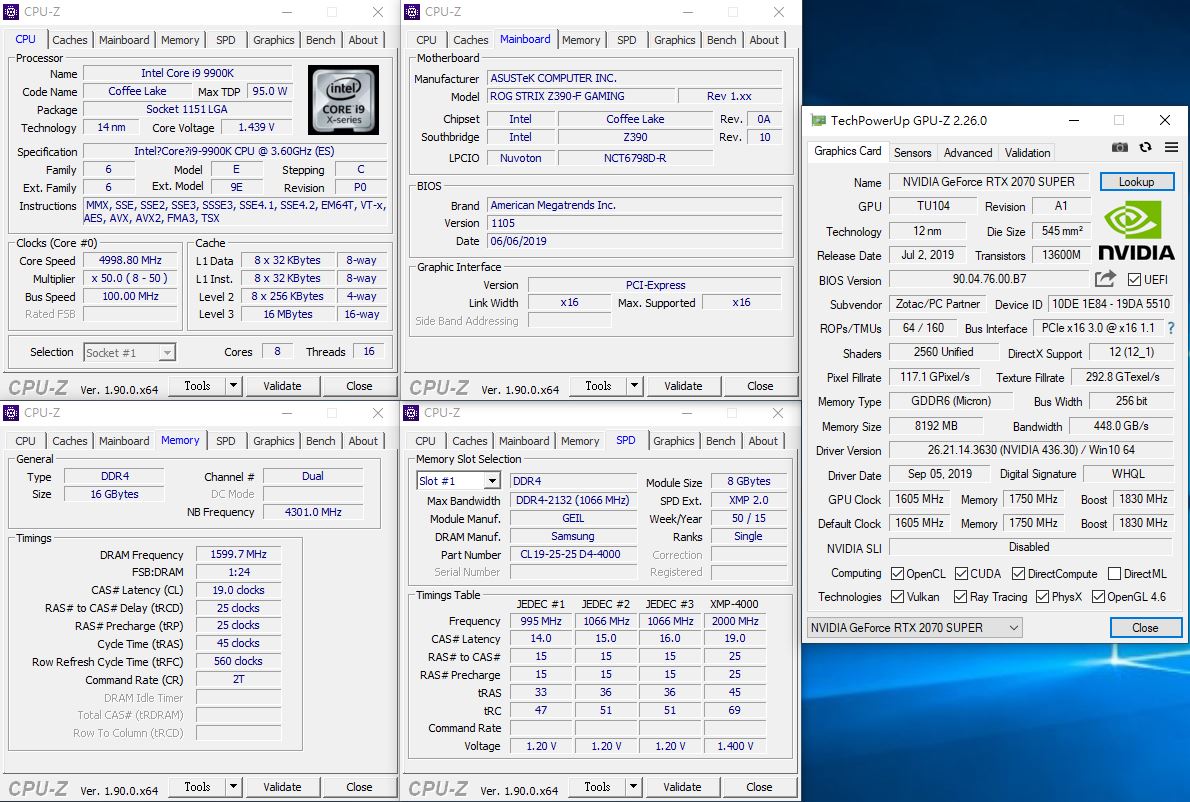1190x802 pixels.
Task: Click the Core Voltage value 1.439 V
Action: point(257,127)
